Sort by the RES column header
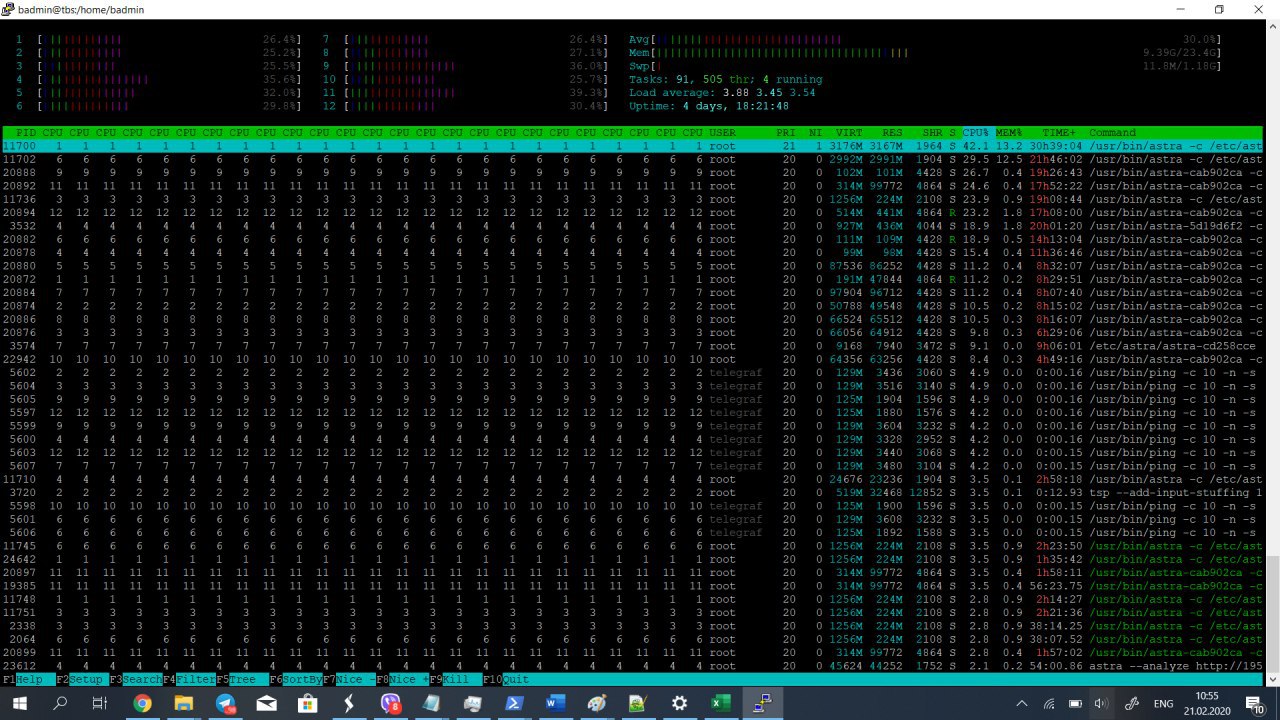Viewport: 1280px width, 720px height. pyautogui.click(x=893, y=132)
